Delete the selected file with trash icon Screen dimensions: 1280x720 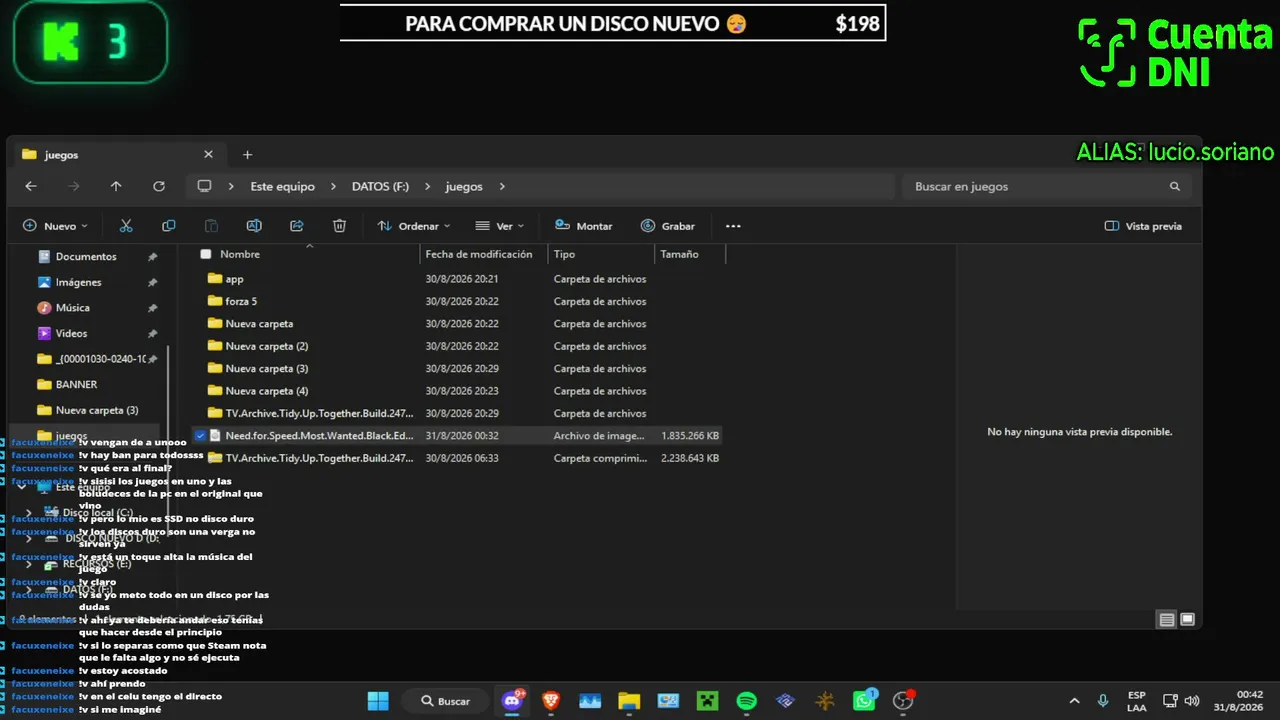pyautogui.click(x=339, y=226)
